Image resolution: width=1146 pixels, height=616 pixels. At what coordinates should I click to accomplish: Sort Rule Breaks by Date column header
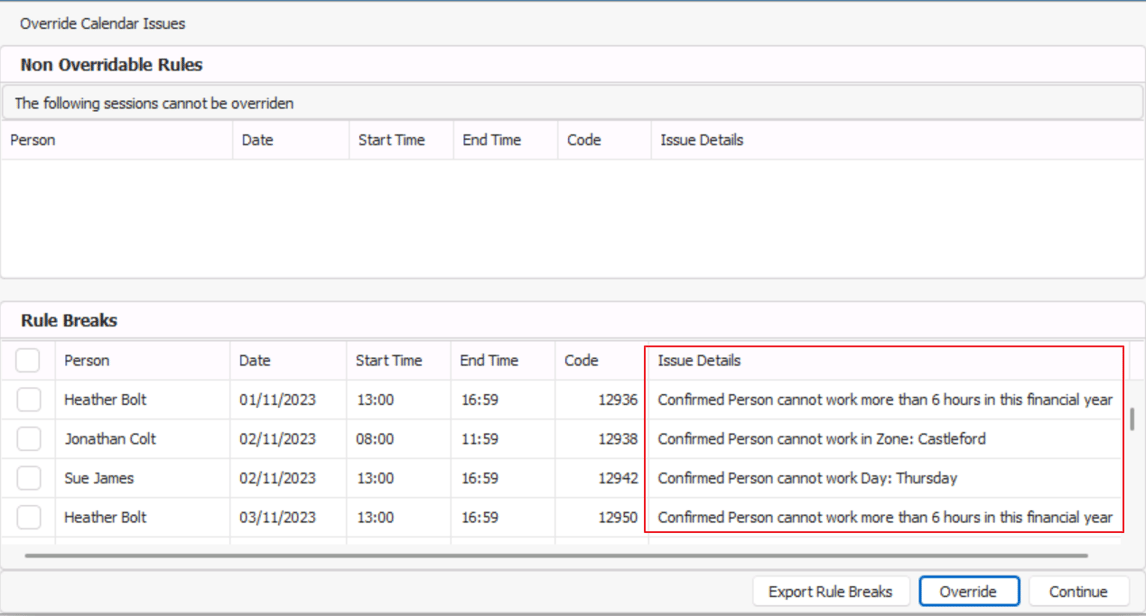point(255,360)
